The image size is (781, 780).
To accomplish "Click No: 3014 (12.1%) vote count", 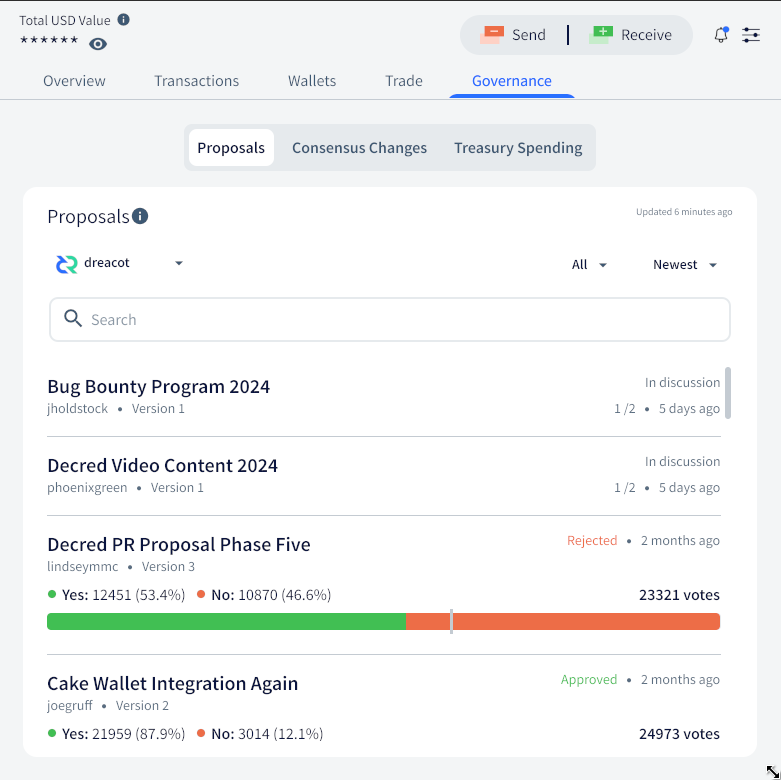I will click(260, 734).
